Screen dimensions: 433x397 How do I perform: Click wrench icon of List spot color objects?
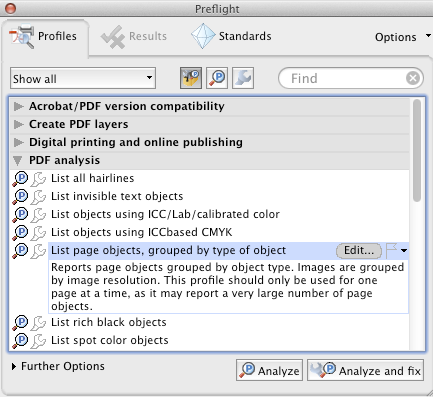38,341
